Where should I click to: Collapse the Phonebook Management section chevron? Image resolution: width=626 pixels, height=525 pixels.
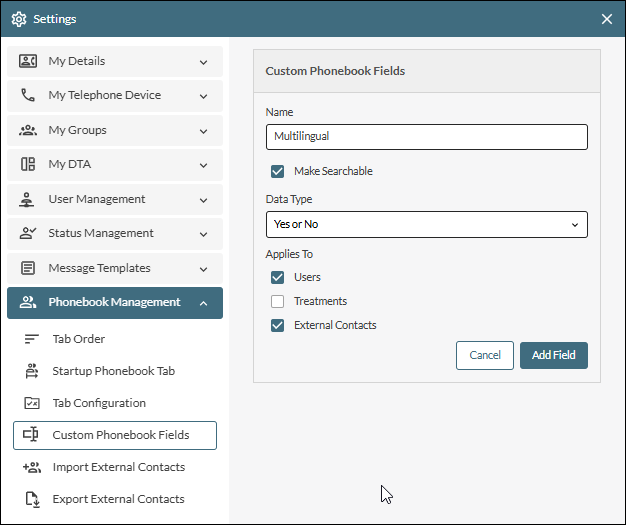pos(203,303)
